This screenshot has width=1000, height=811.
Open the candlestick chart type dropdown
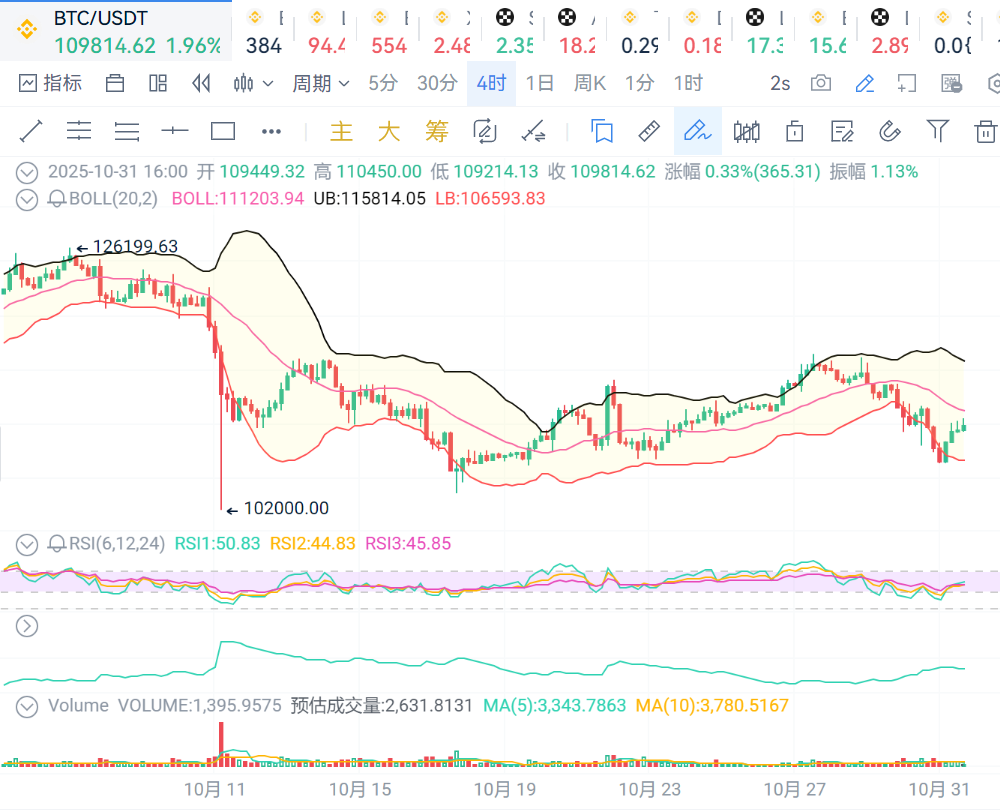coord(252,83)
